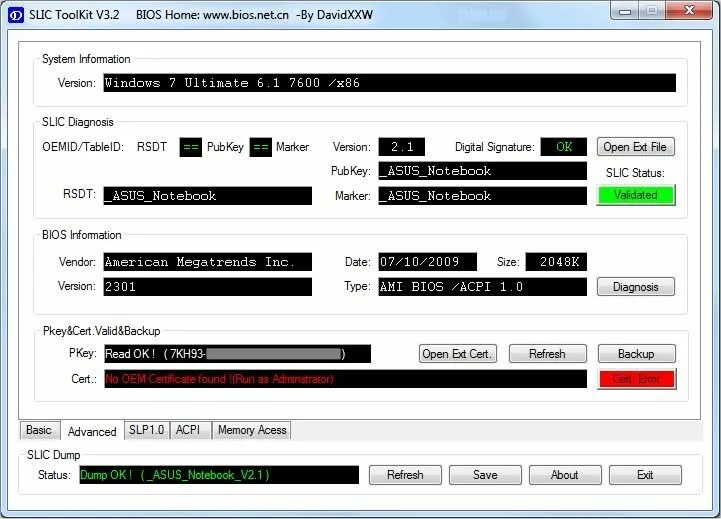Click the SLIC ToolKit app icon in title bar

click(x=16, y=15)
